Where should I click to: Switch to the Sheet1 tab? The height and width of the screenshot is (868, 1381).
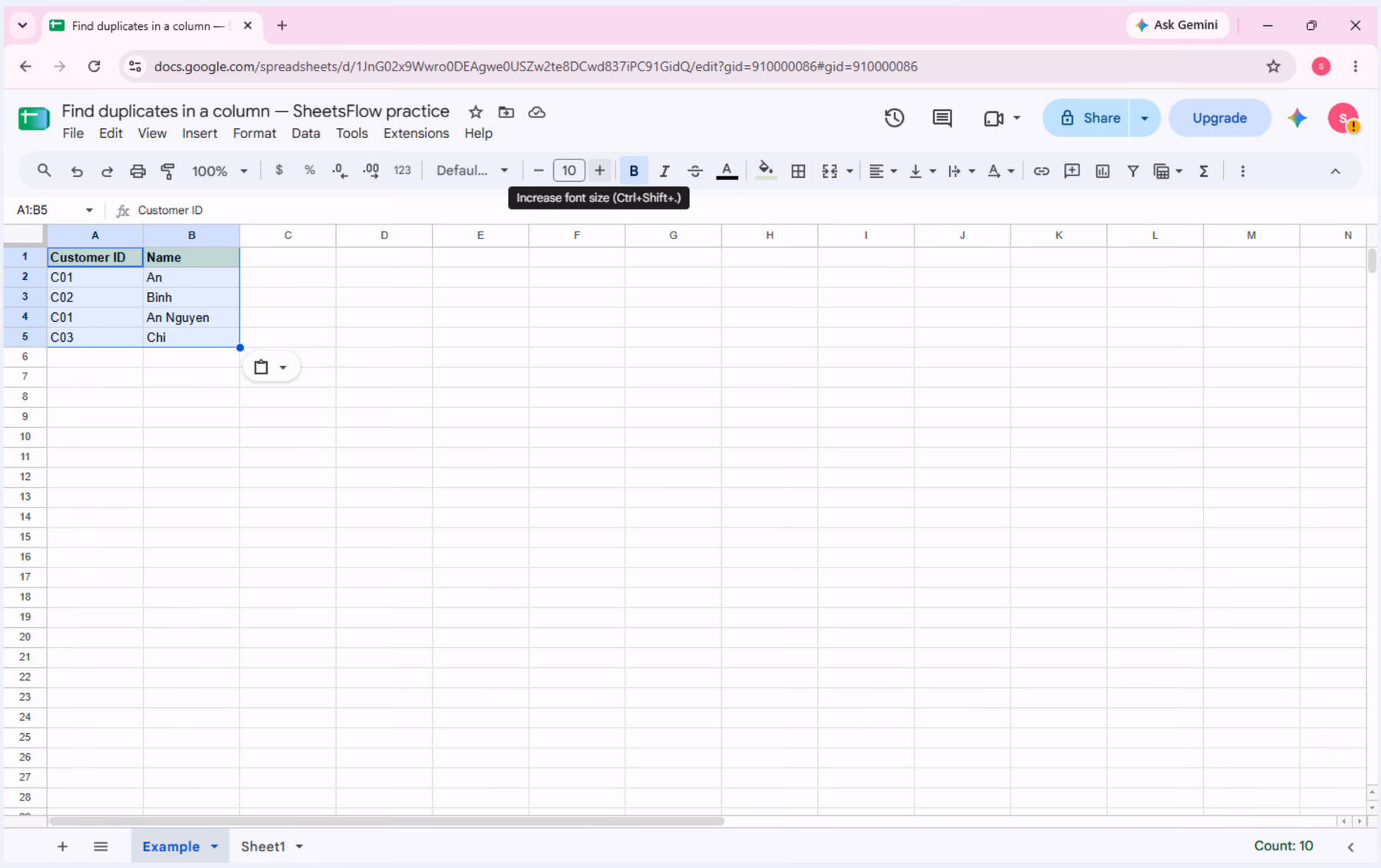point(263,847)
